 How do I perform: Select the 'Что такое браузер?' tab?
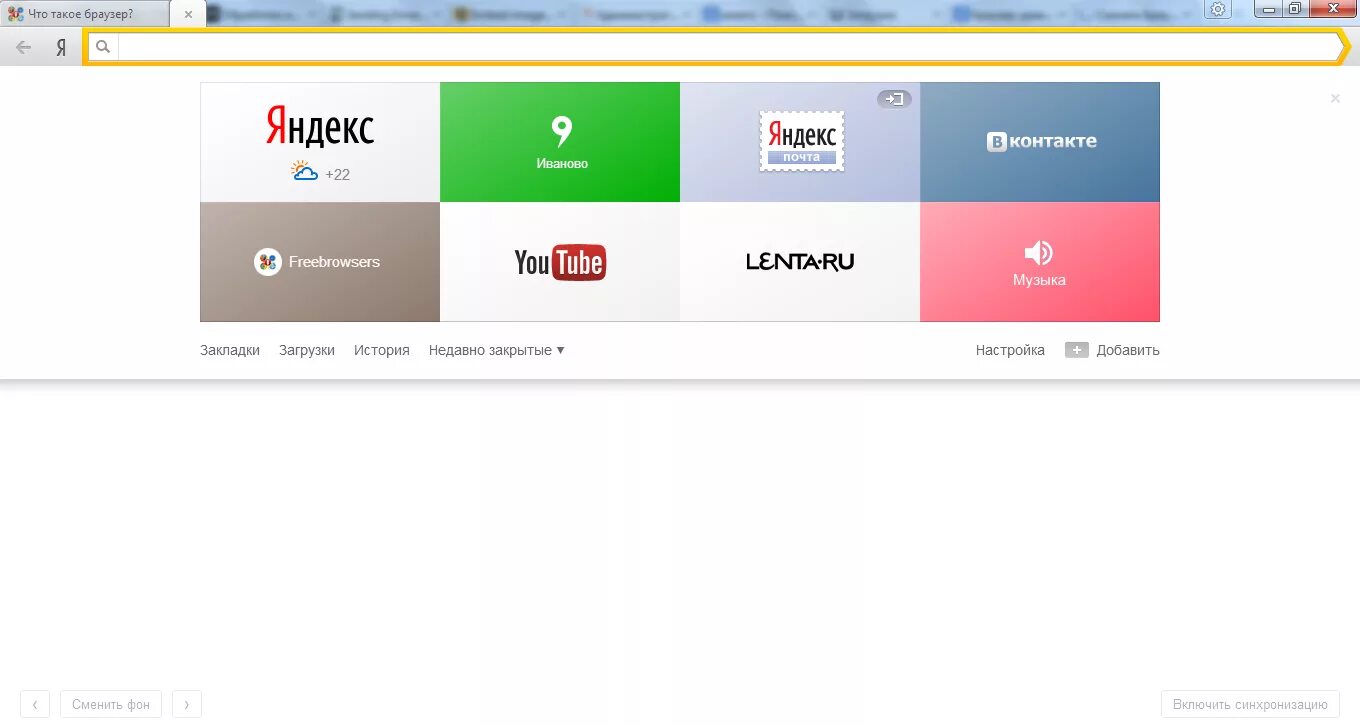85,14
